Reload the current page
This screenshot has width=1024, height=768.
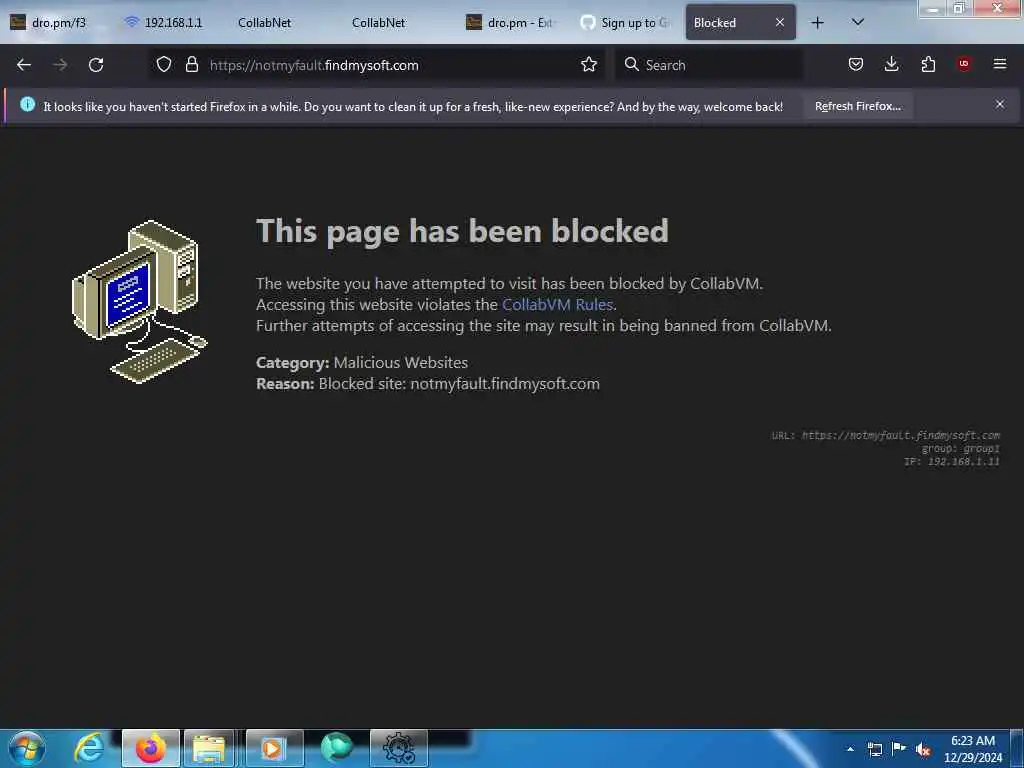click(x=96, y=65)
